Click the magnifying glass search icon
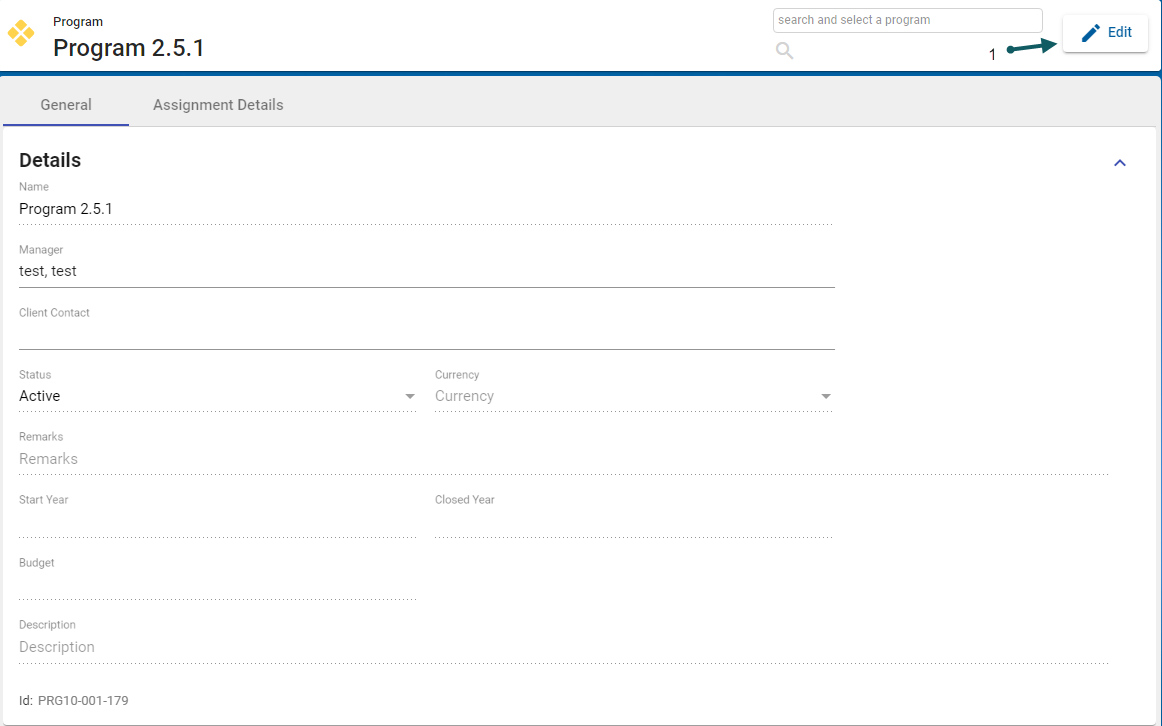Screen dimensions: 1162x726 (x=785, y=51)
